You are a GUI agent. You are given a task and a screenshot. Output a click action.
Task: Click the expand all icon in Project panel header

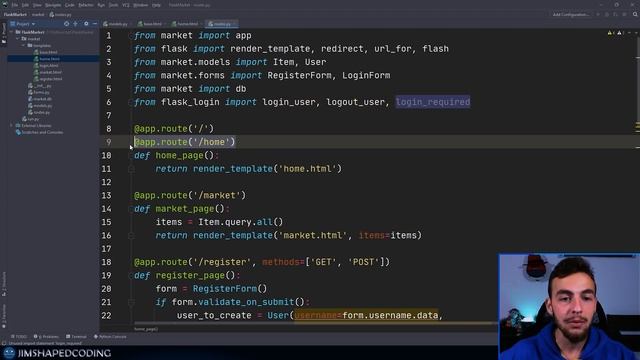[76, 24]
